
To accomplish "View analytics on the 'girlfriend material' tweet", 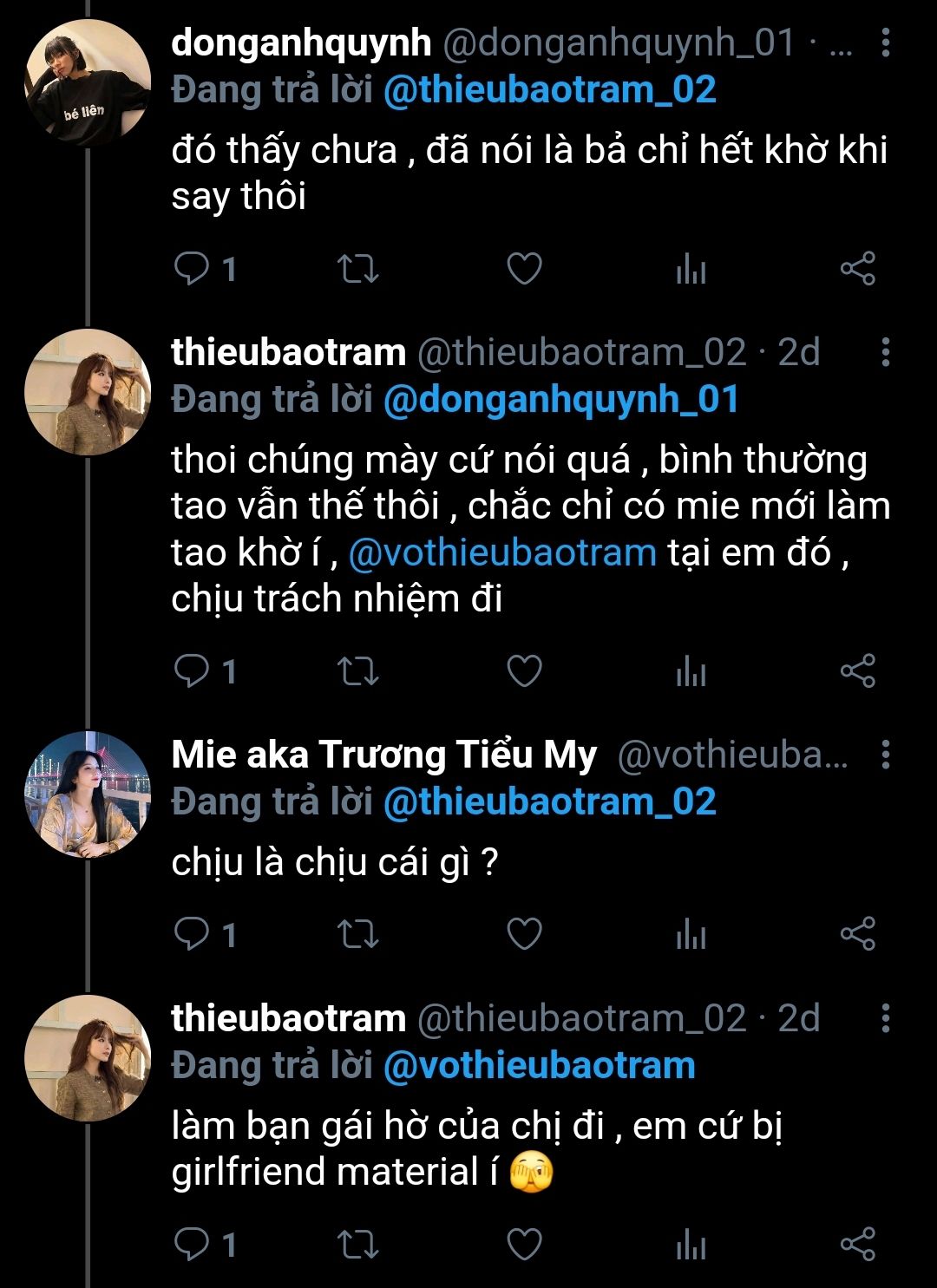I will click(691, 1246).
